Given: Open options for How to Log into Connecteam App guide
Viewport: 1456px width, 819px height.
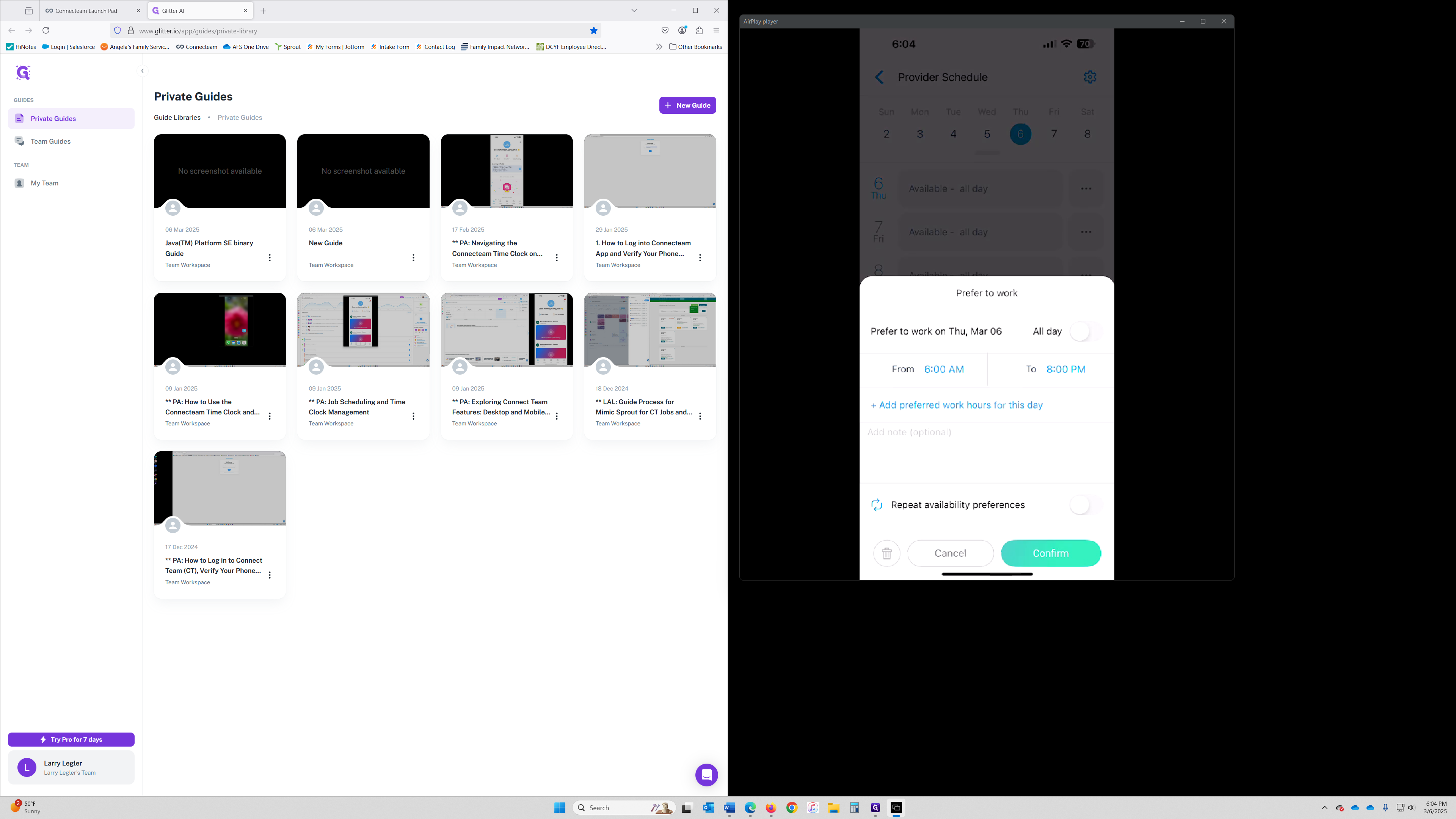Looking at the screenshot, I should click(x=700, y=258).
